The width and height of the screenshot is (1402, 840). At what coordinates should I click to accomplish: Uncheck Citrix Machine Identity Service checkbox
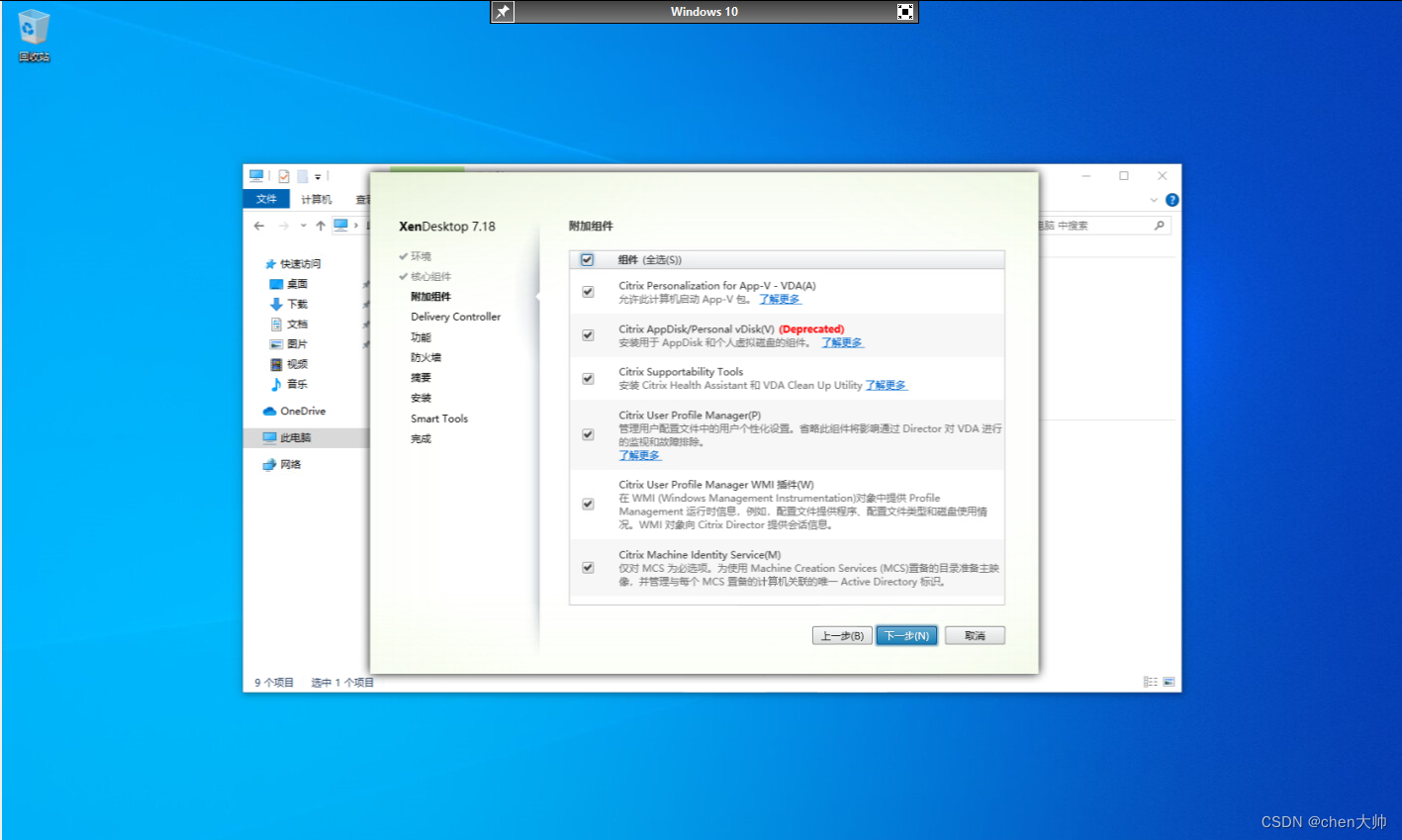[588, 568]
